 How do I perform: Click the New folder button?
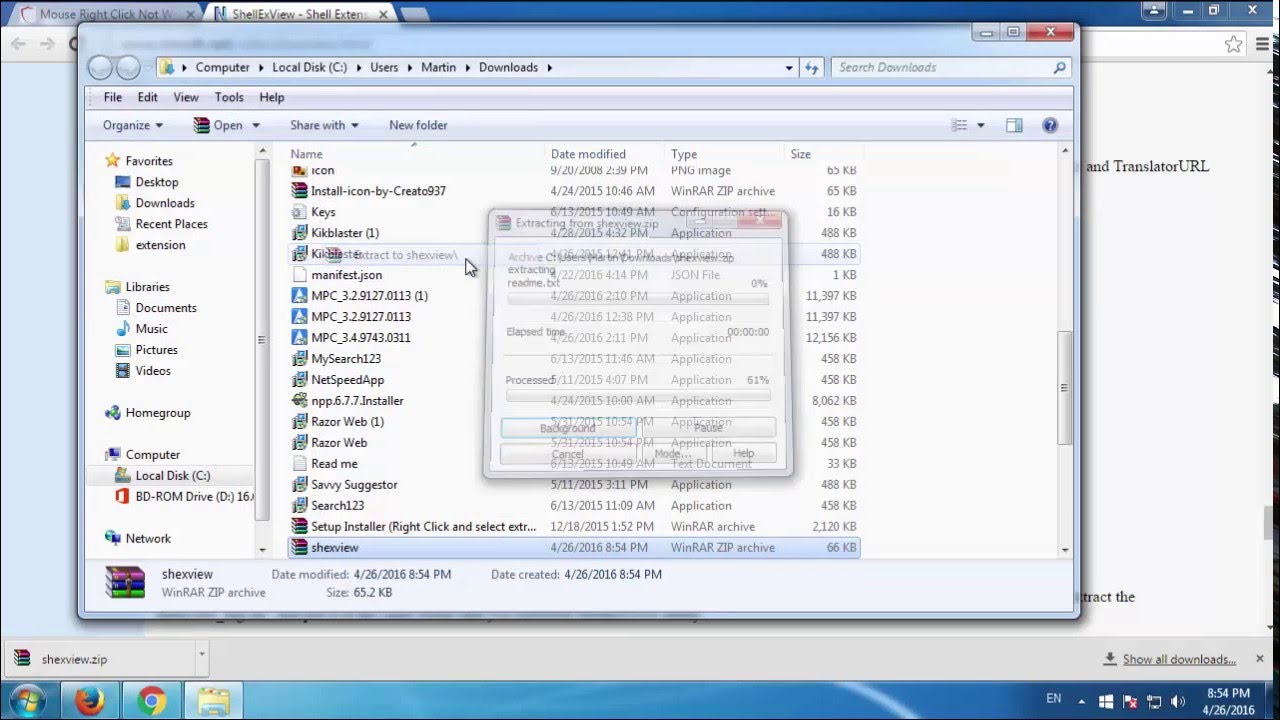pyautogui.click(x=418, y=125)
